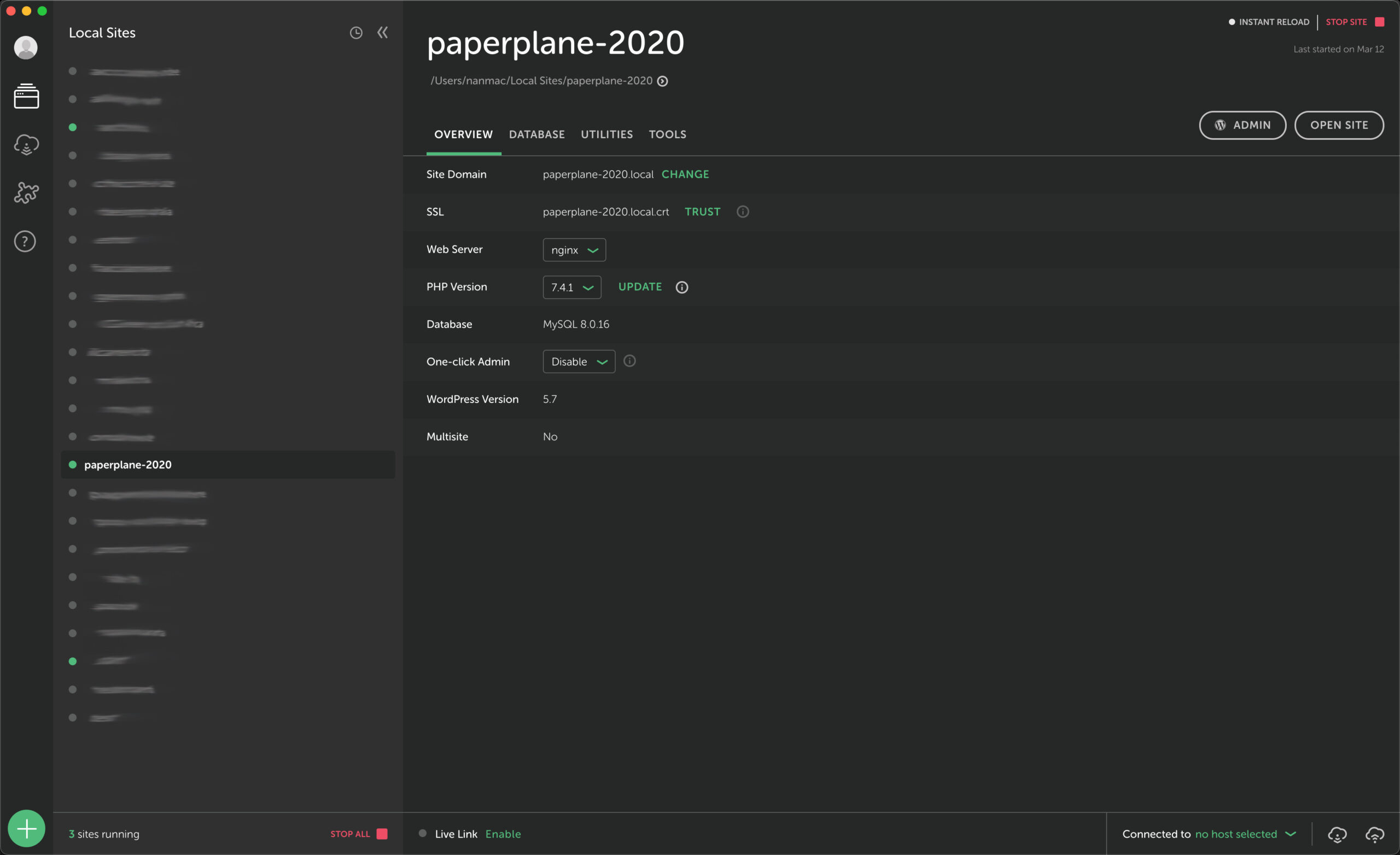Toggle Instant Reload
Screen dimensions: 1400x855
coord(1269,22)
